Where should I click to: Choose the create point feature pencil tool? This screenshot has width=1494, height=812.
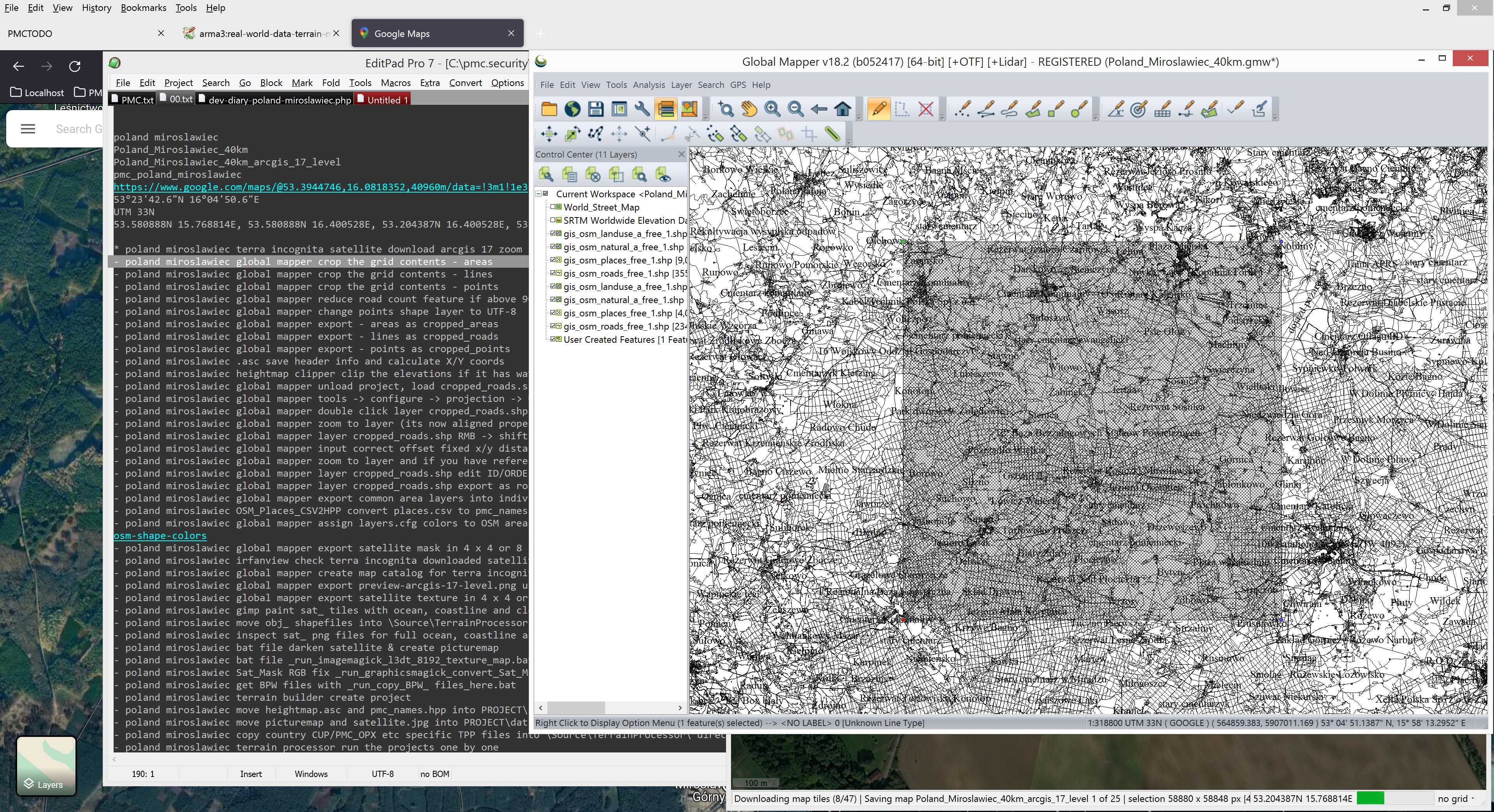962,109
